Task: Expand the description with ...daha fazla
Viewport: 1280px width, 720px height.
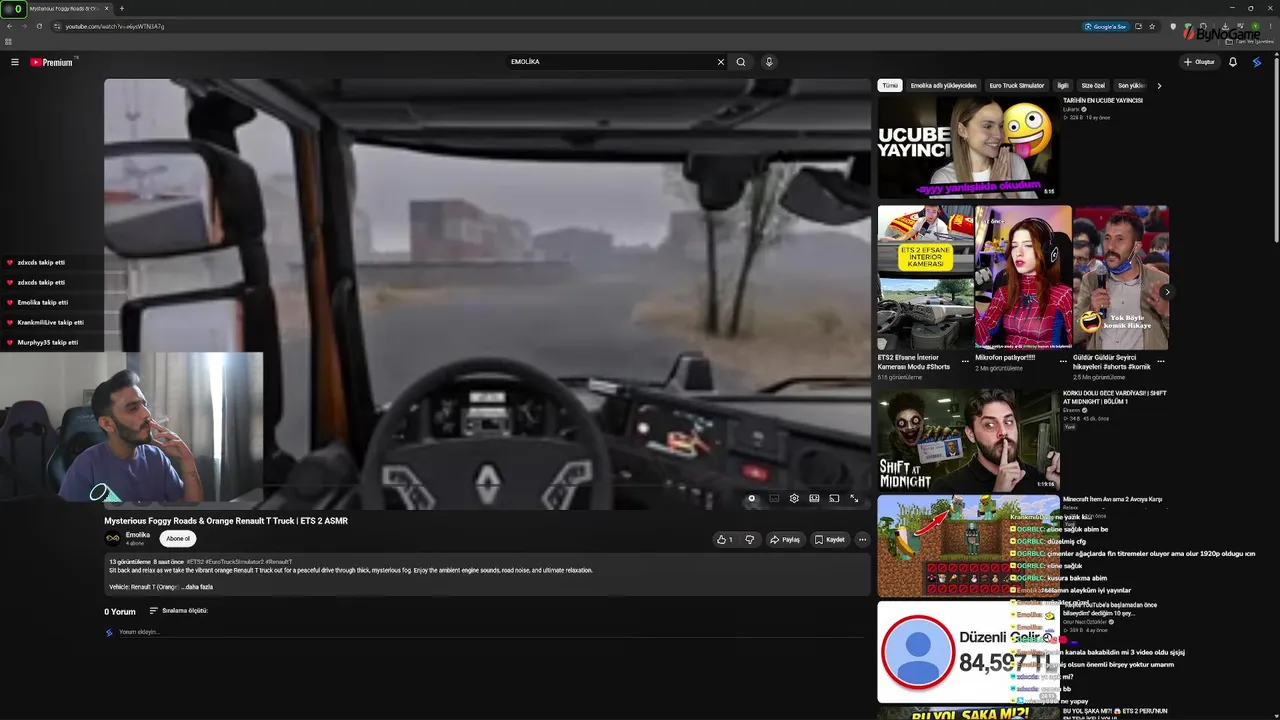Action: (197, 587)
